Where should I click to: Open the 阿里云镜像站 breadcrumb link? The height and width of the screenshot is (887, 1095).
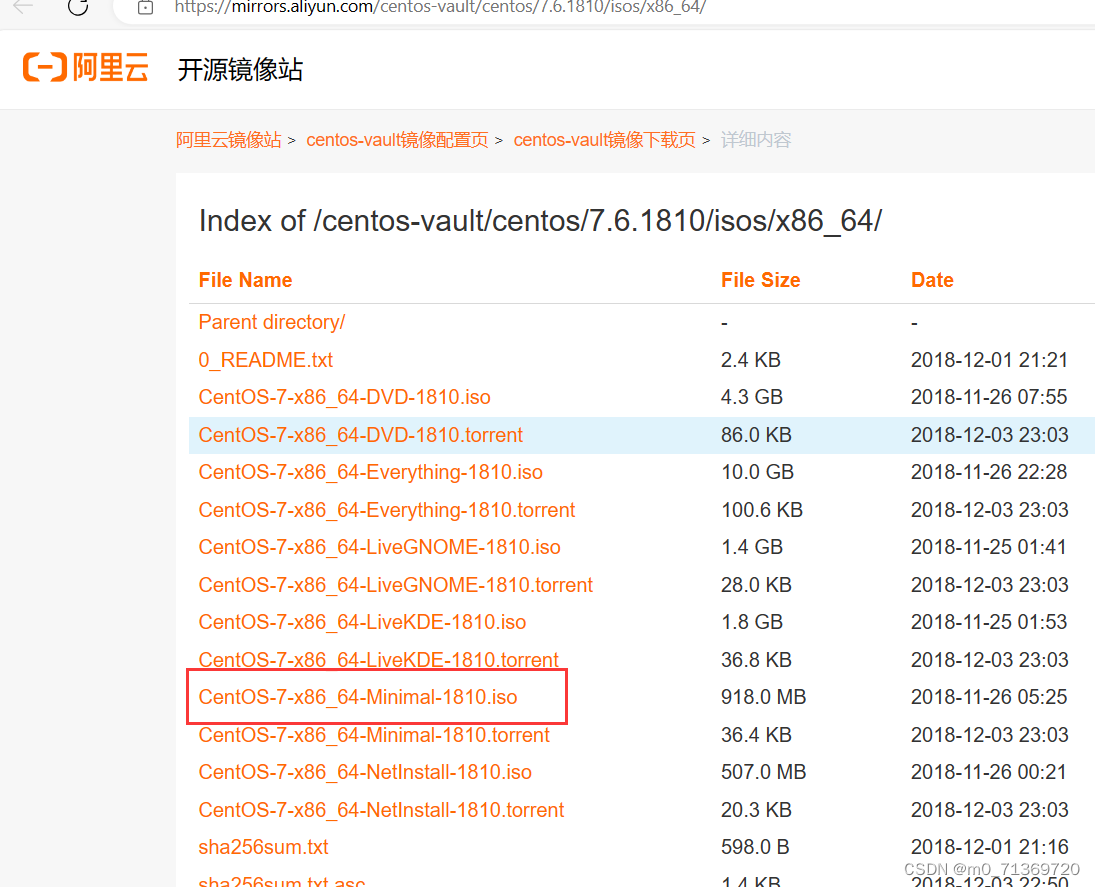229,139
